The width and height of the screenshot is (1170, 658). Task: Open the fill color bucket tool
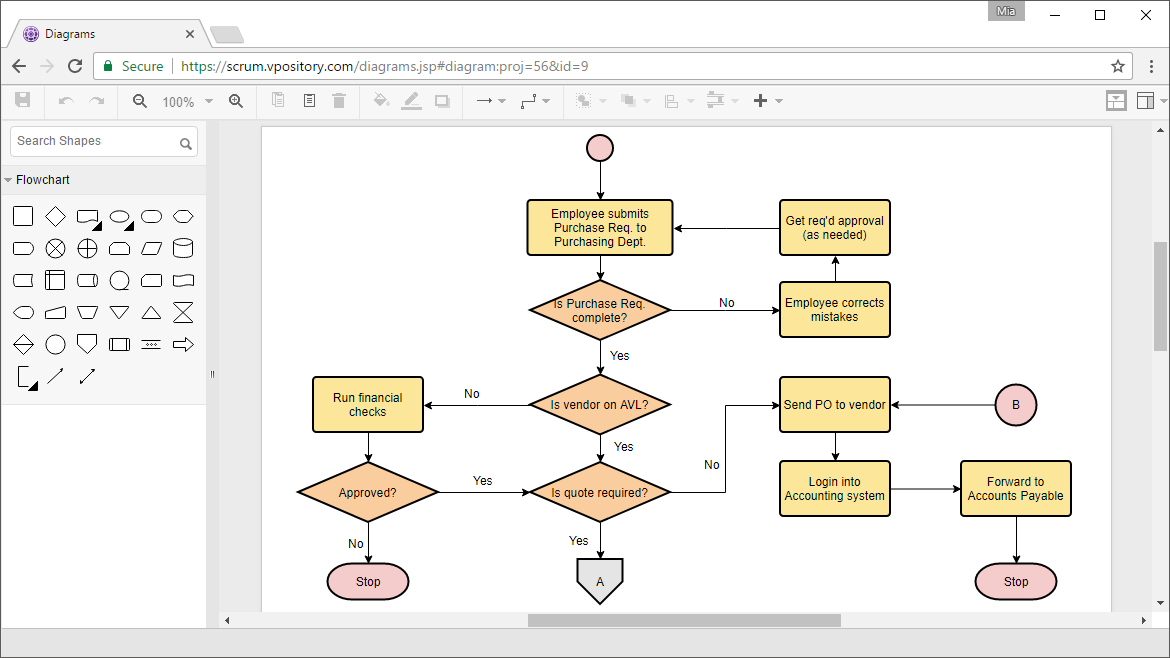pos(381,100)
